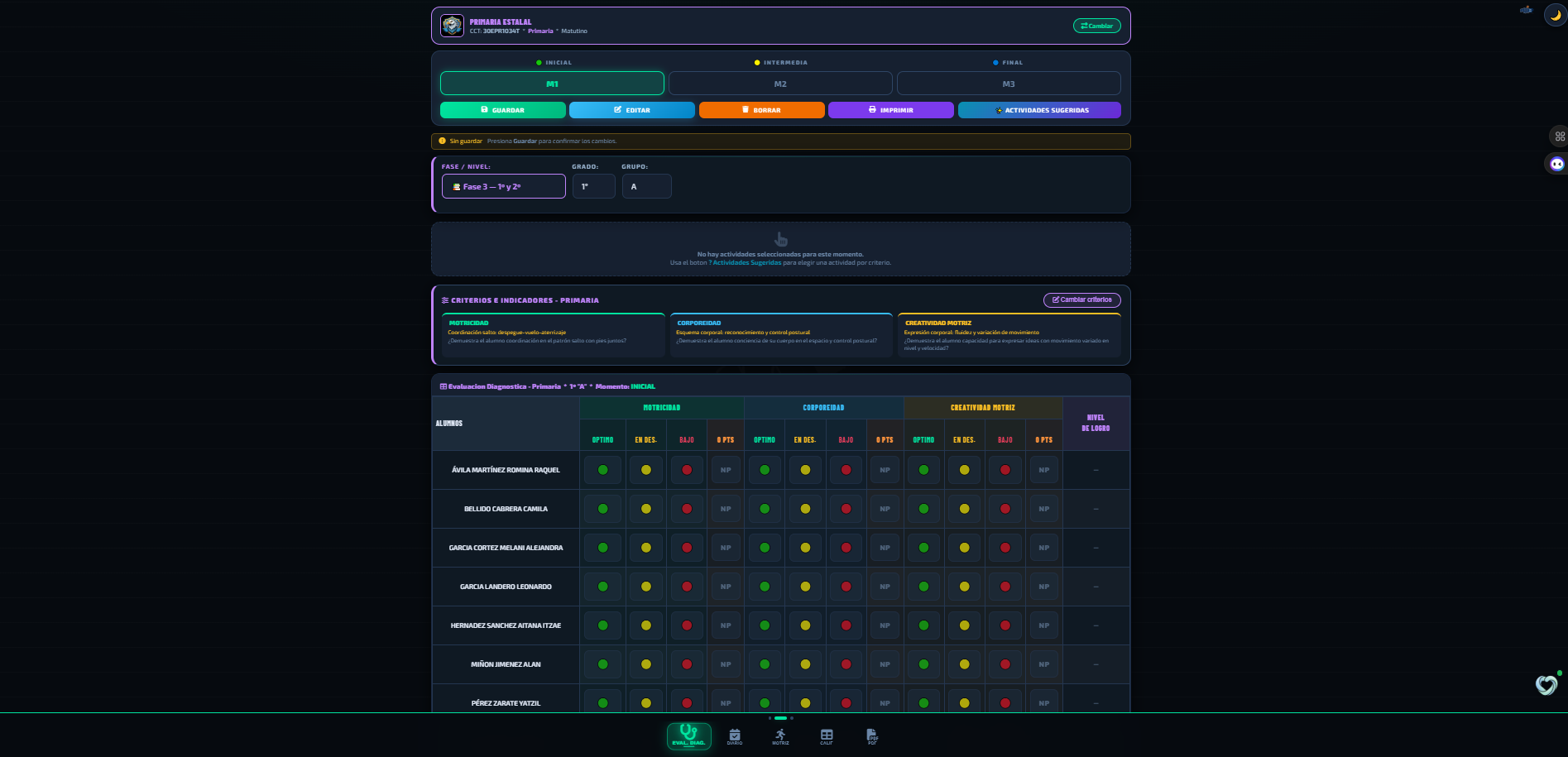Screen dimensions: 1568x757
Task: Click student name GARCIA LANDERO LEONARDO
Action: click(x=506, y=587)
